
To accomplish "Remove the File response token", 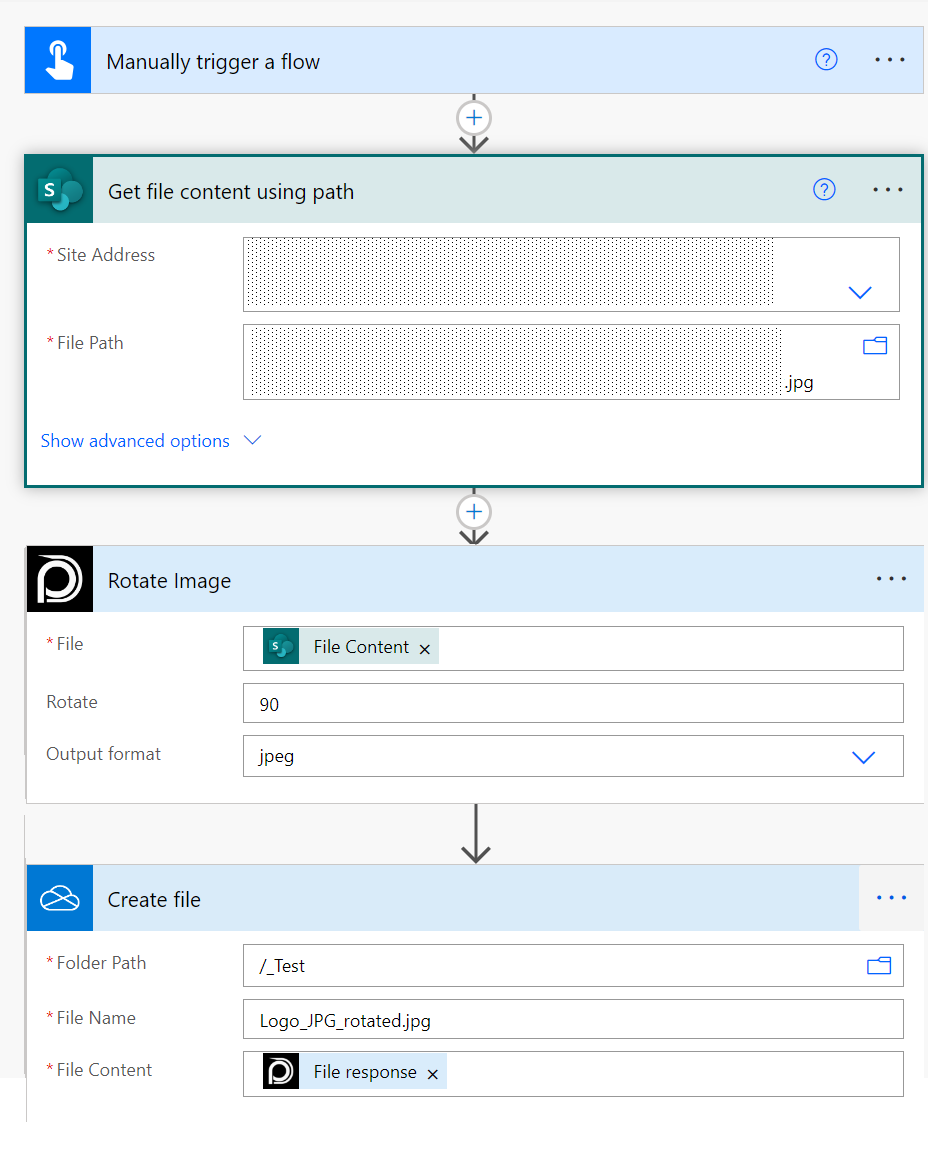I will 433,1074.
